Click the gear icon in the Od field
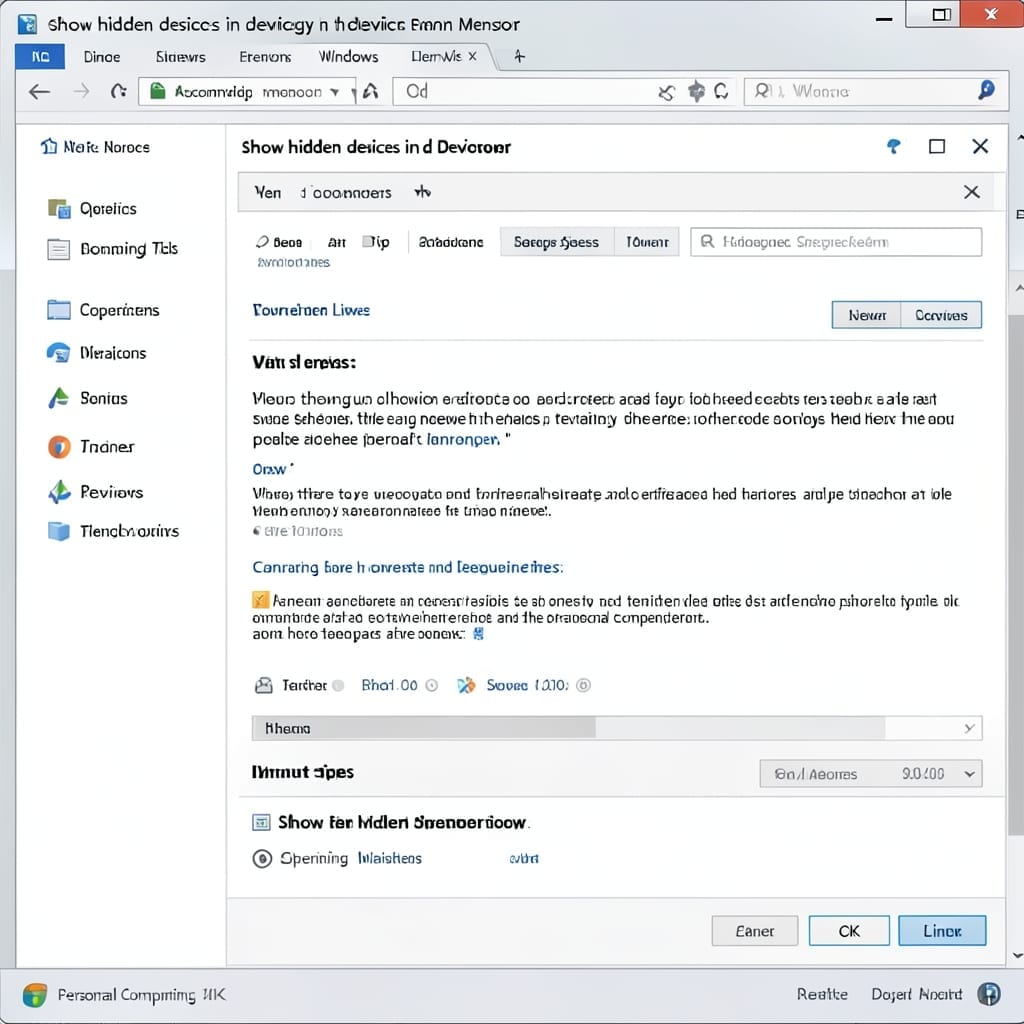This screenshot has width=1024, height=1024. click(696, 91)
